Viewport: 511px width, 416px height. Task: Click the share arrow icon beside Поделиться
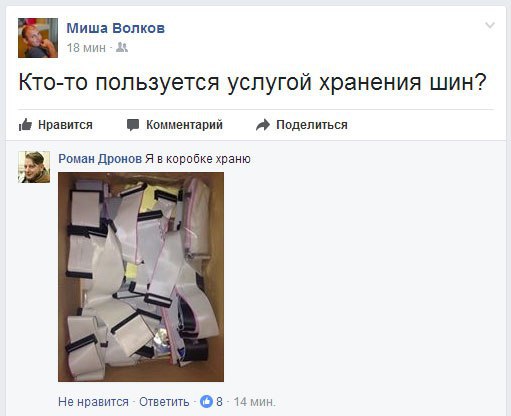(263, 125)
